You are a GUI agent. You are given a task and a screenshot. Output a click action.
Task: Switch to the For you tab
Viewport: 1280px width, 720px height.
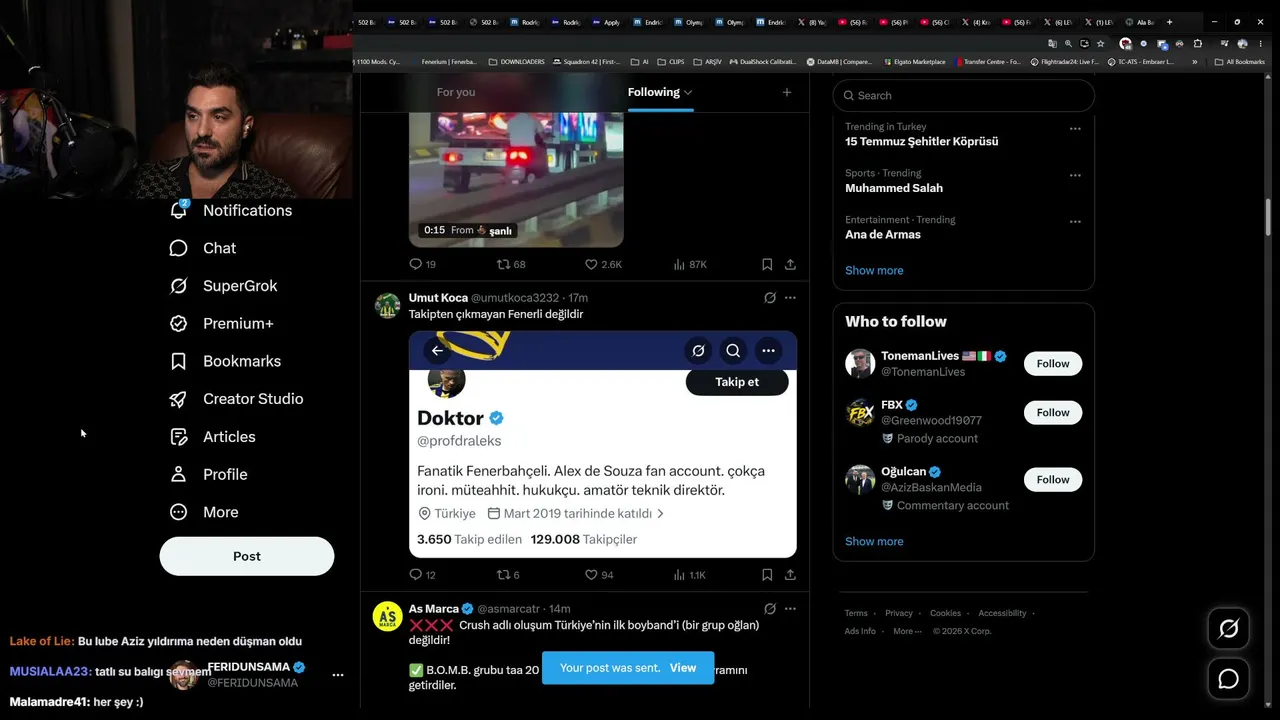[456, 92]
